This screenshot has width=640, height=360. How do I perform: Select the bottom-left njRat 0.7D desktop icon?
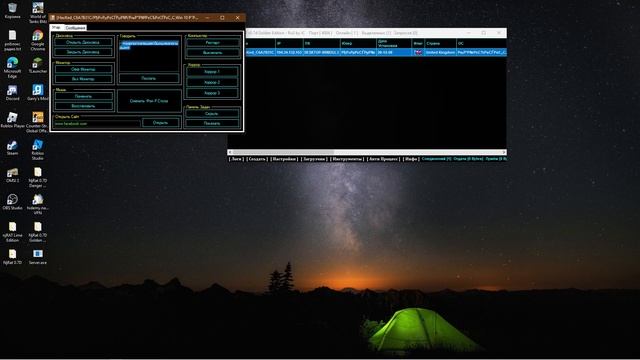pyautogui.click(x=12, y=257)
